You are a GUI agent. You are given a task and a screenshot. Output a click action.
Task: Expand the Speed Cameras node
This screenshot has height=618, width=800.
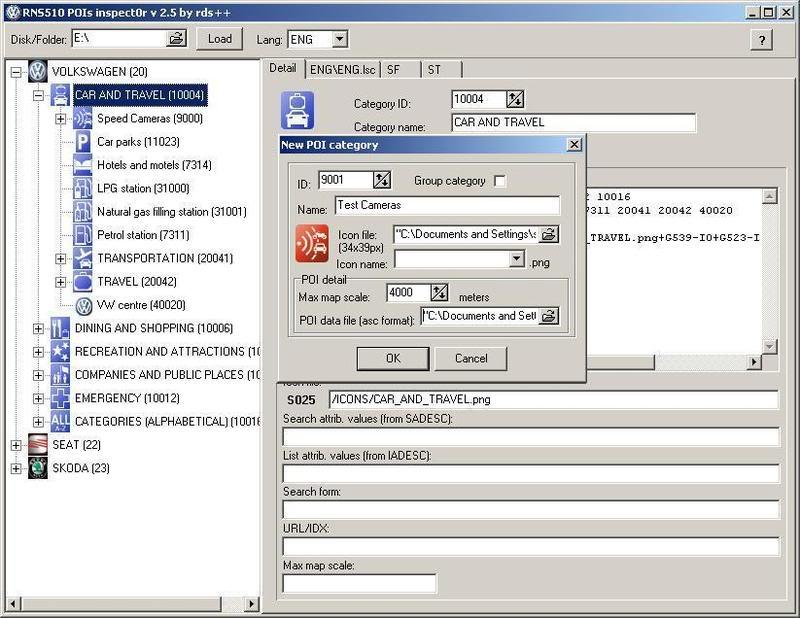point(61,119)
